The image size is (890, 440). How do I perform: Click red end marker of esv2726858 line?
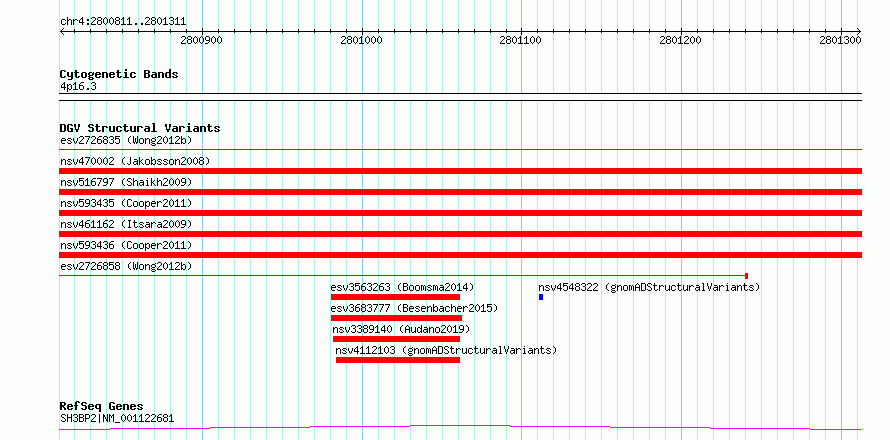point(746,276)
